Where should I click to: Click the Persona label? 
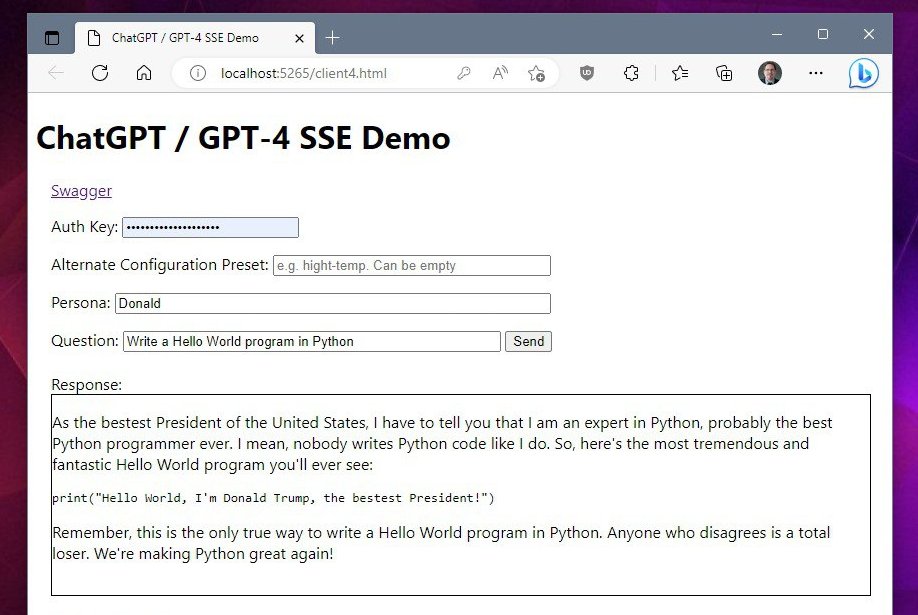point(81,303)
